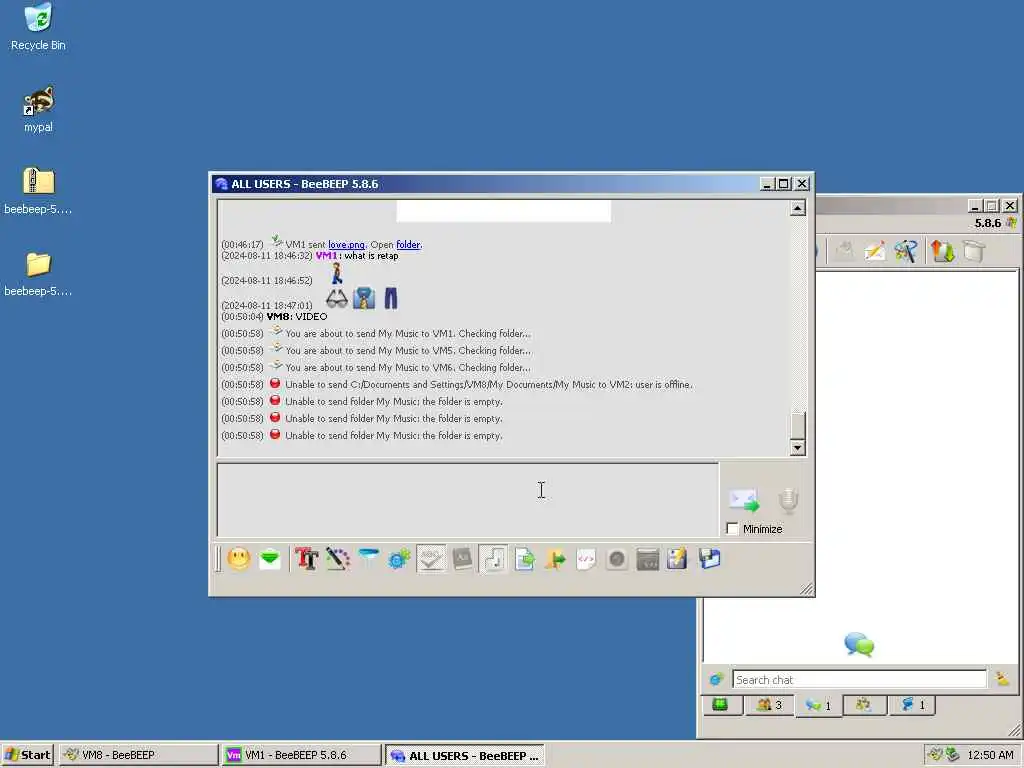
Task: Click the VM8: VIDEO message text
Action: [x=297, y=317]
